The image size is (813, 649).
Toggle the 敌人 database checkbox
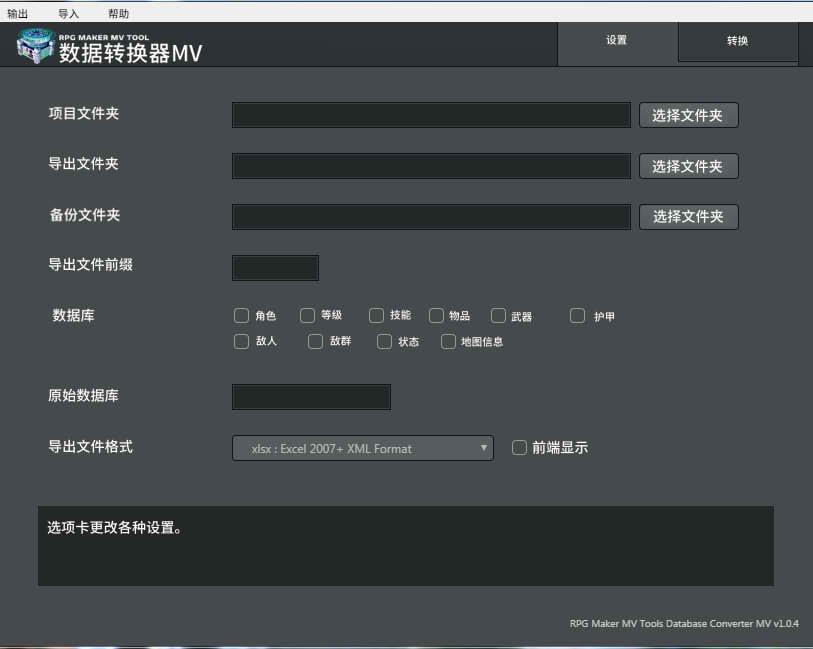coord(241,341)
